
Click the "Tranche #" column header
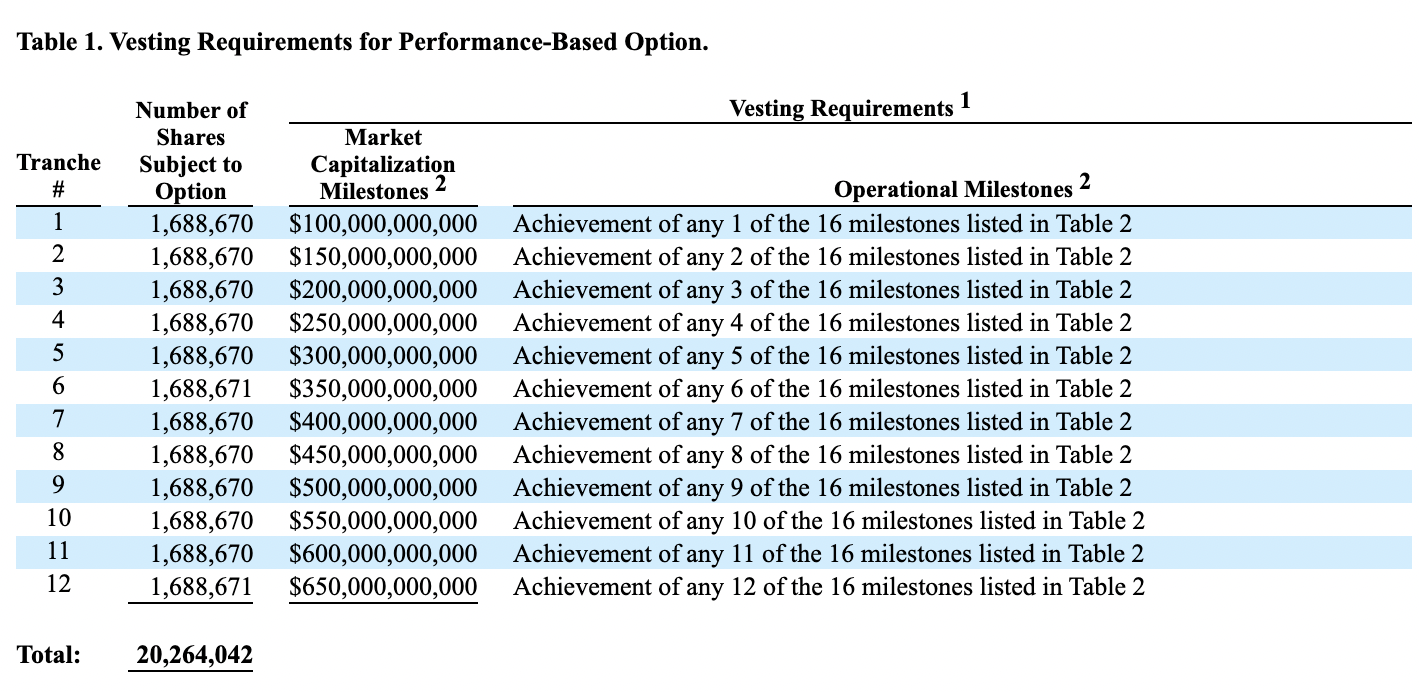click(58, 176)
